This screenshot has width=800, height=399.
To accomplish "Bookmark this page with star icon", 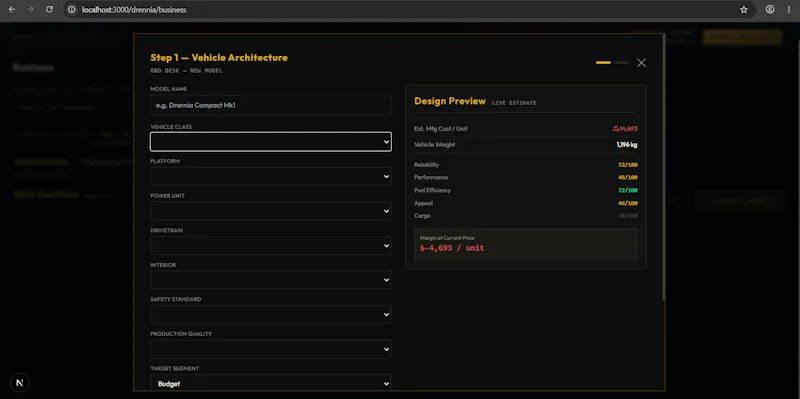I will click(x=744, y=10).
